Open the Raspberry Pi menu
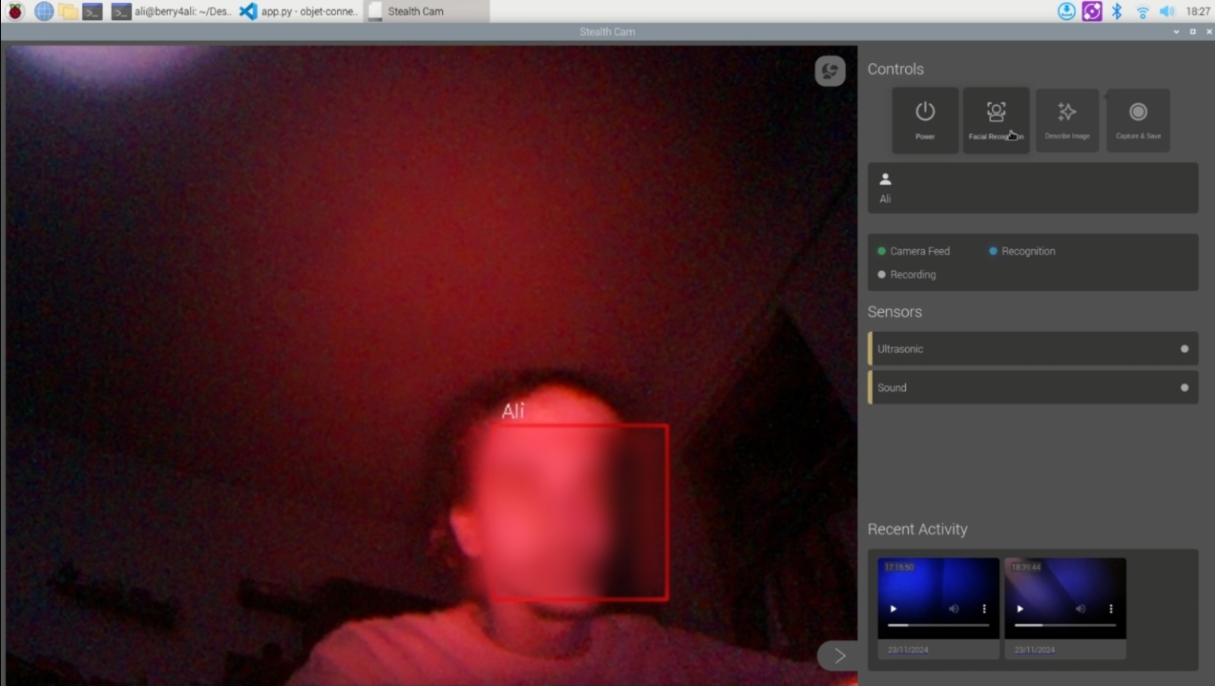 point(15,11)
